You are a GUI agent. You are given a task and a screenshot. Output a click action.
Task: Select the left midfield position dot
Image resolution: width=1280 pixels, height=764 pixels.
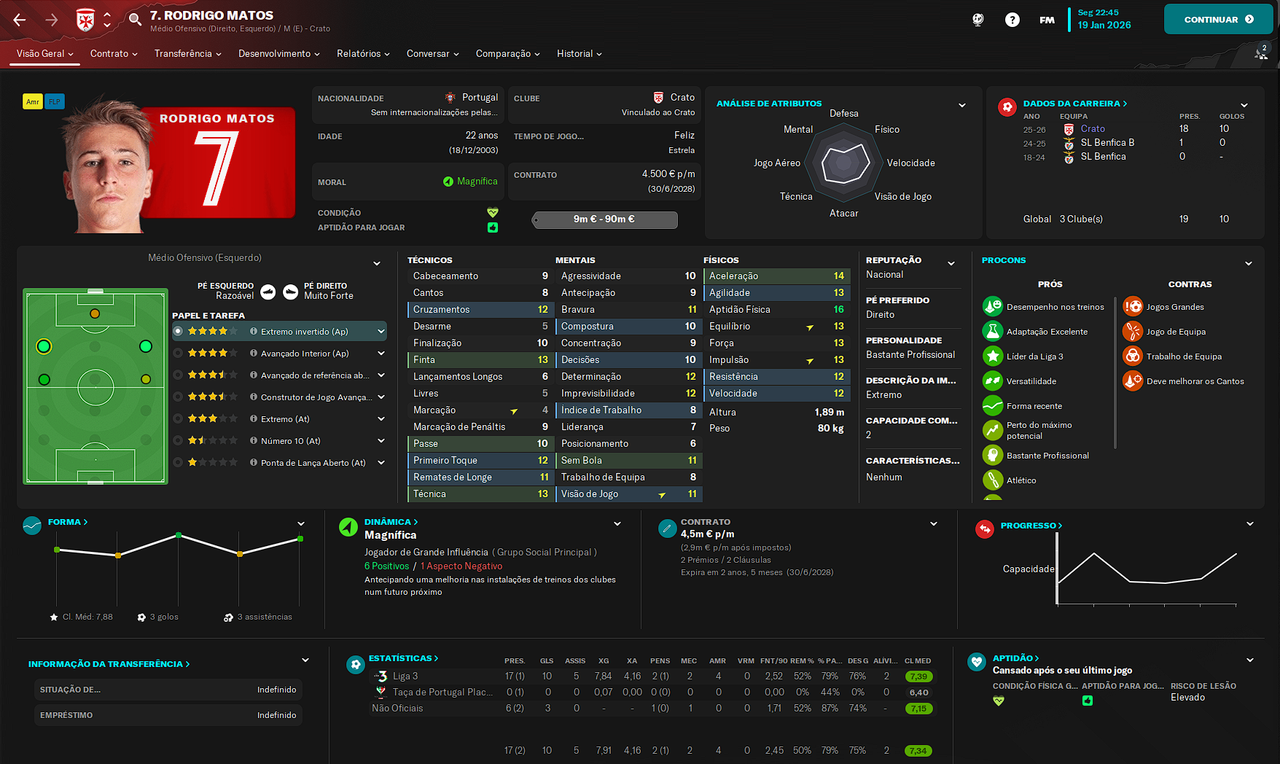[44, 379]
